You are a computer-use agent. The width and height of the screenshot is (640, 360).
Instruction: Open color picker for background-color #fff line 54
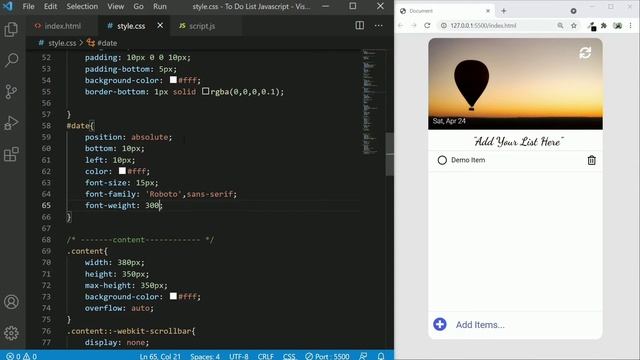[173, 80]
